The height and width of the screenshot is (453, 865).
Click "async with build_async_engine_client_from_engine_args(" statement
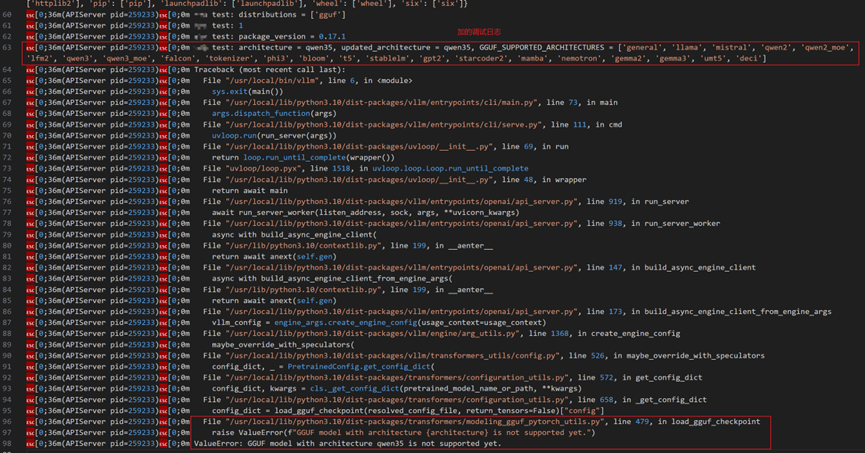[x=332, y=279]
